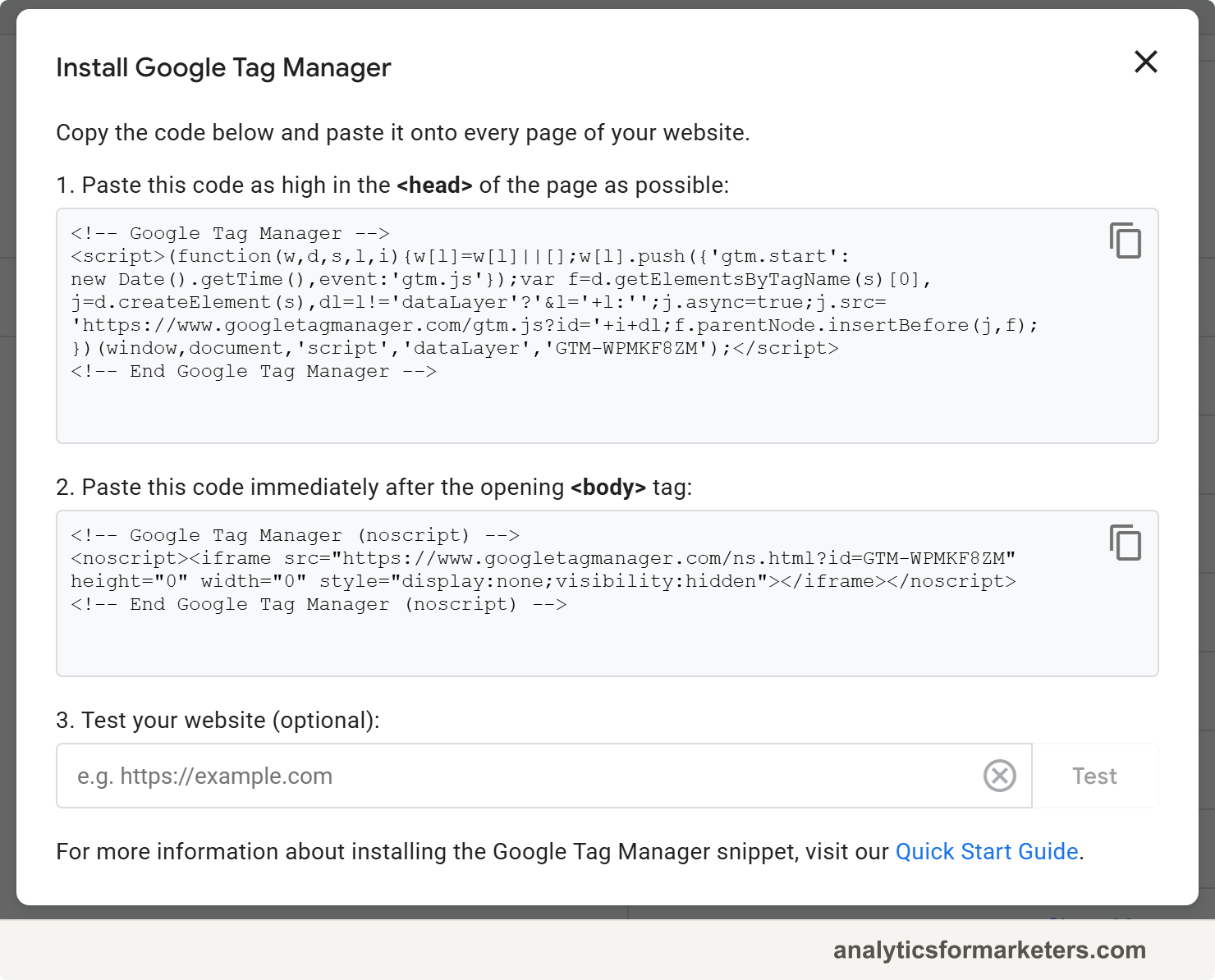Image resolution: width=1215 pixels, height=980 pixels.
Task: Click 'Test your website (optional)' label
Action: 218,721
